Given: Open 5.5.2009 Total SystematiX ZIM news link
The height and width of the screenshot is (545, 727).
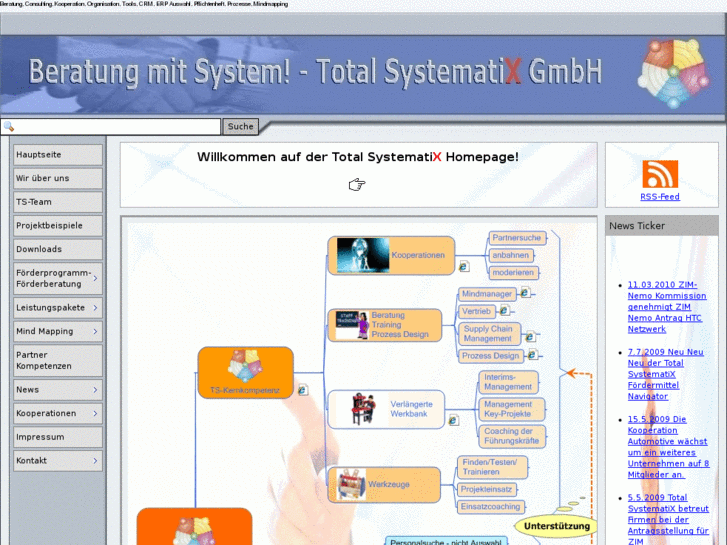Looking at the screenshot, I should click(x=668, y=519).
